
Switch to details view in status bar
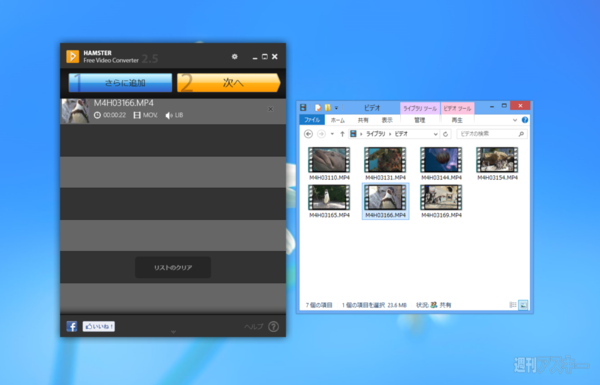pyautogui.click(x=513, y=305)
